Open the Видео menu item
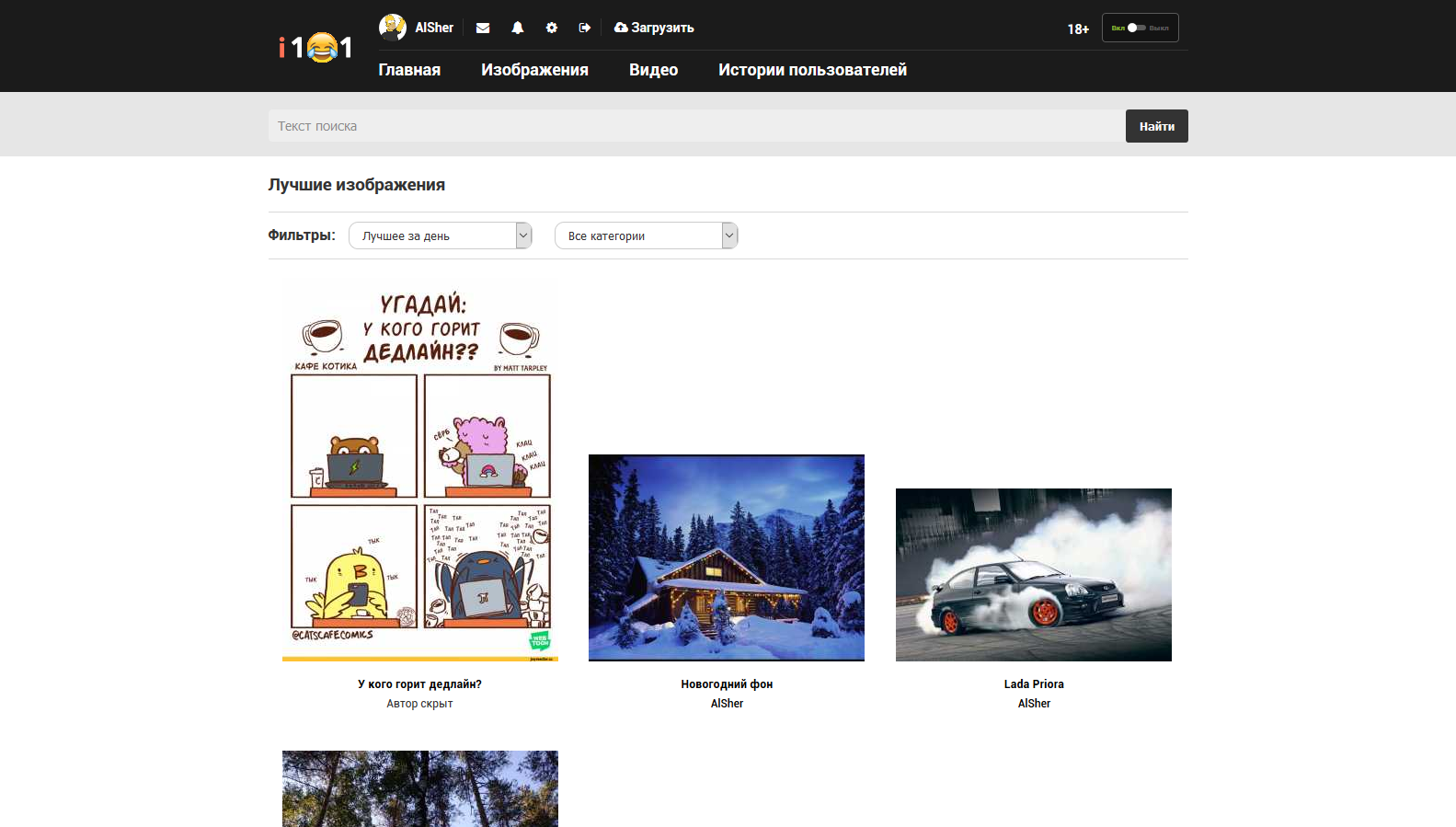The height and width of the screenshot is (827, 1456). [653, 70]
